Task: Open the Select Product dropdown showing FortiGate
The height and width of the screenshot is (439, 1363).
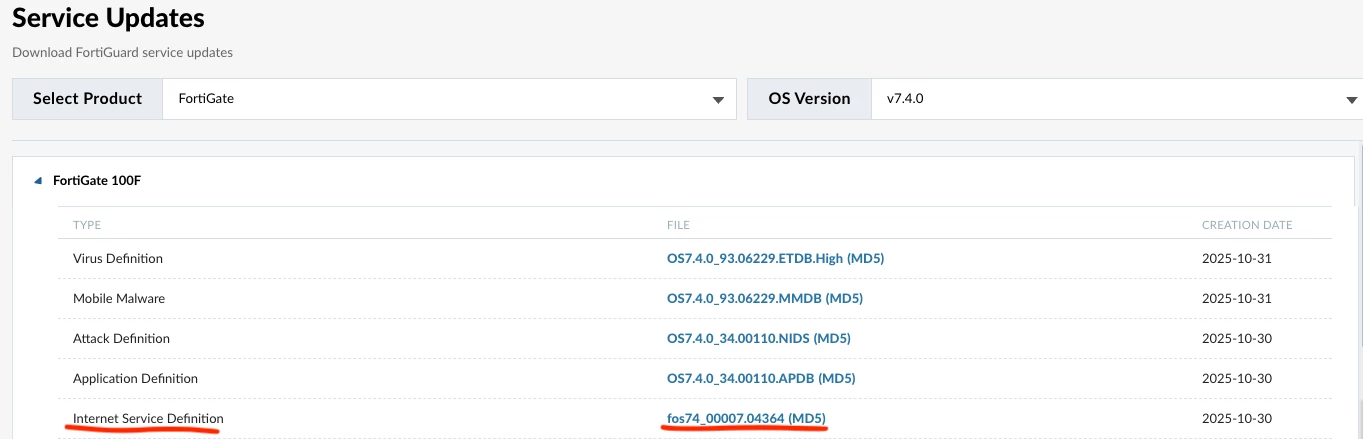Action: tap(449, 99)
